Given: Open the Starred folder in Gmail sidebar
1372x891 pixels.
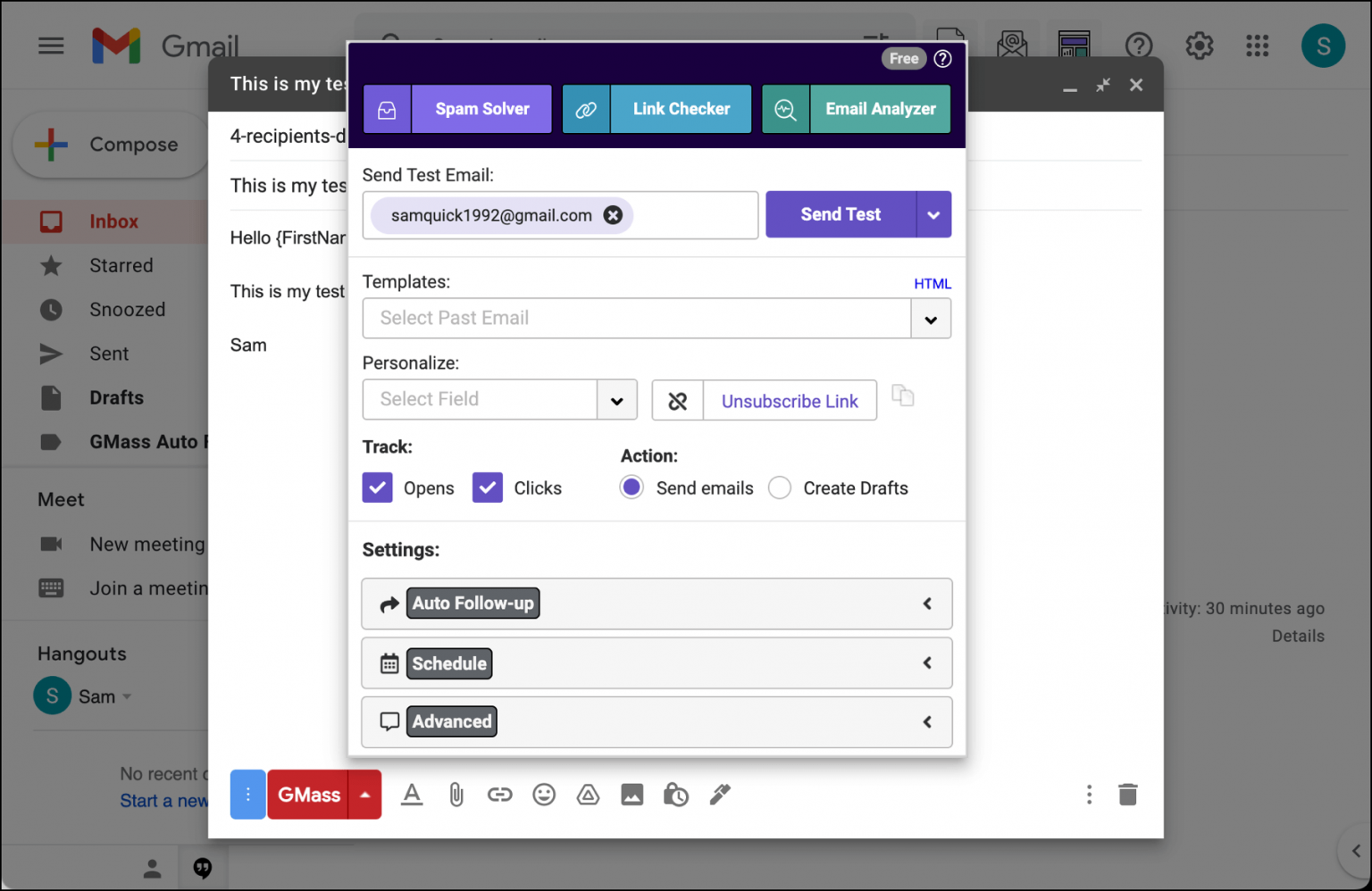Looking at the screenshot, I should click(x=121, y=265).
